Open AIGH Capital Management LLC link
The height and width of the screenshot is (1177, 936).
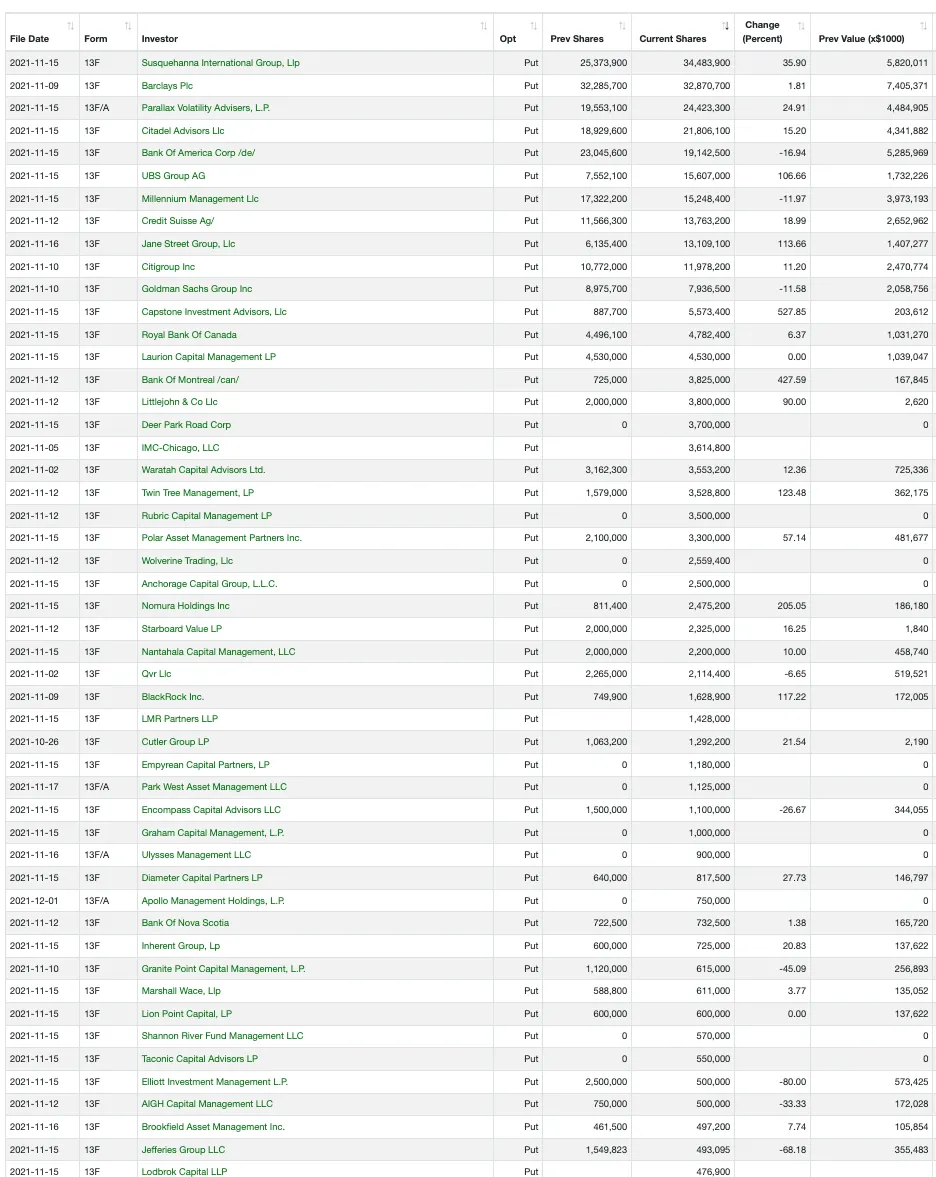tap(207, 1104)
